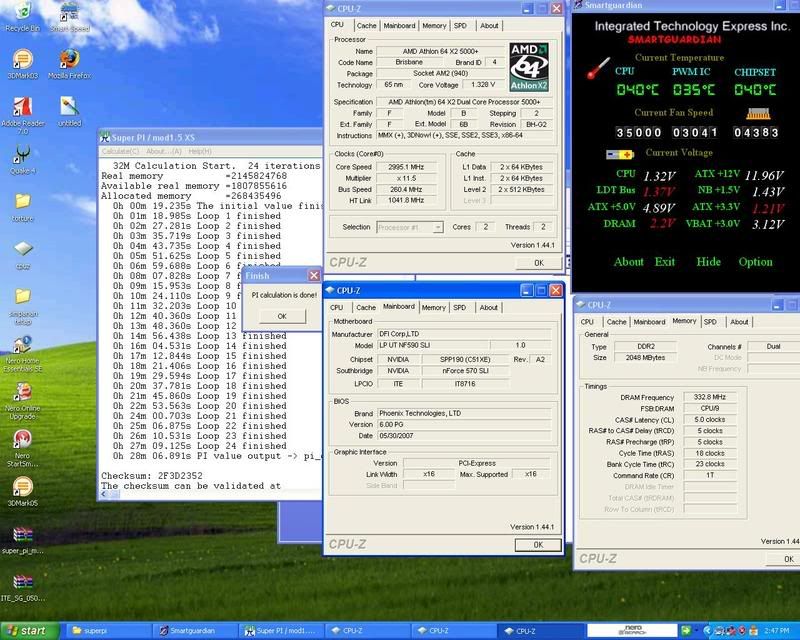This screenshot has width=800, height=640.
Task: Switch to the SPD tab in memory CPU-Z window
Action: [x=710, y=322]
